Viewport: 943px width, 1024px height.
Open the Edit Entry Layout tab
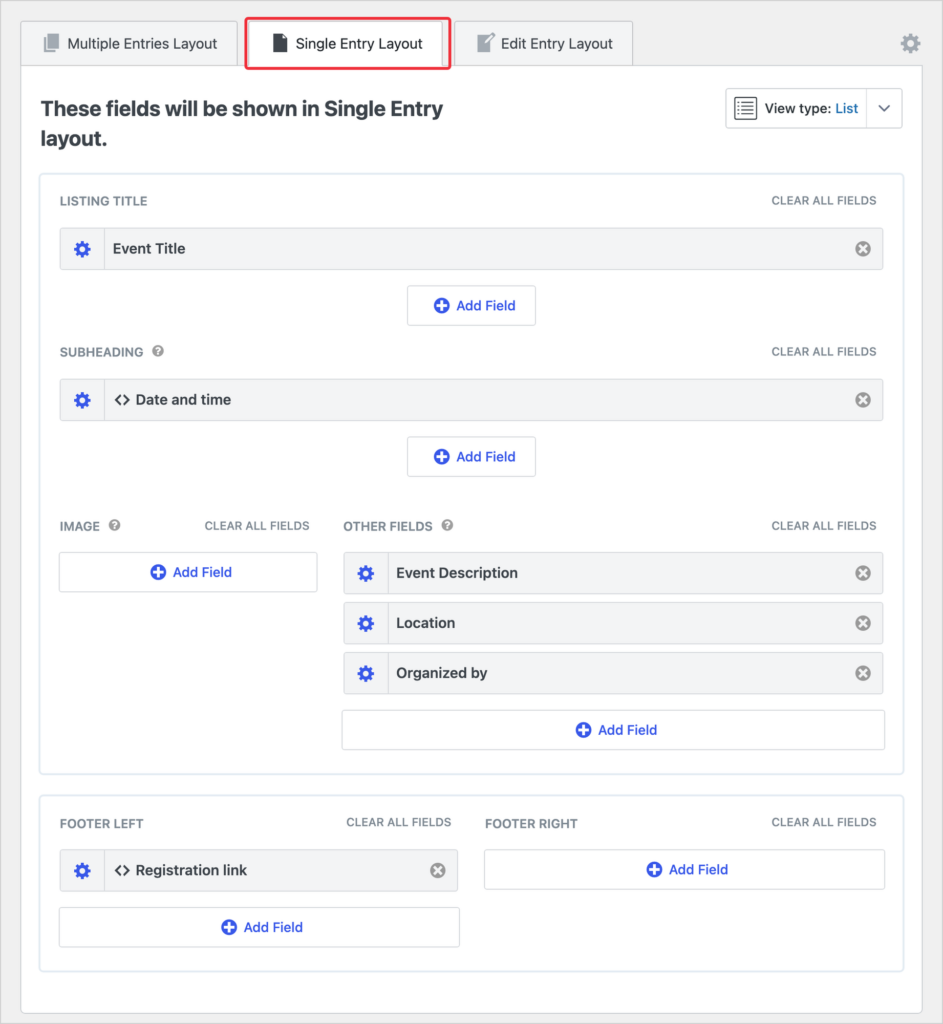543,44
